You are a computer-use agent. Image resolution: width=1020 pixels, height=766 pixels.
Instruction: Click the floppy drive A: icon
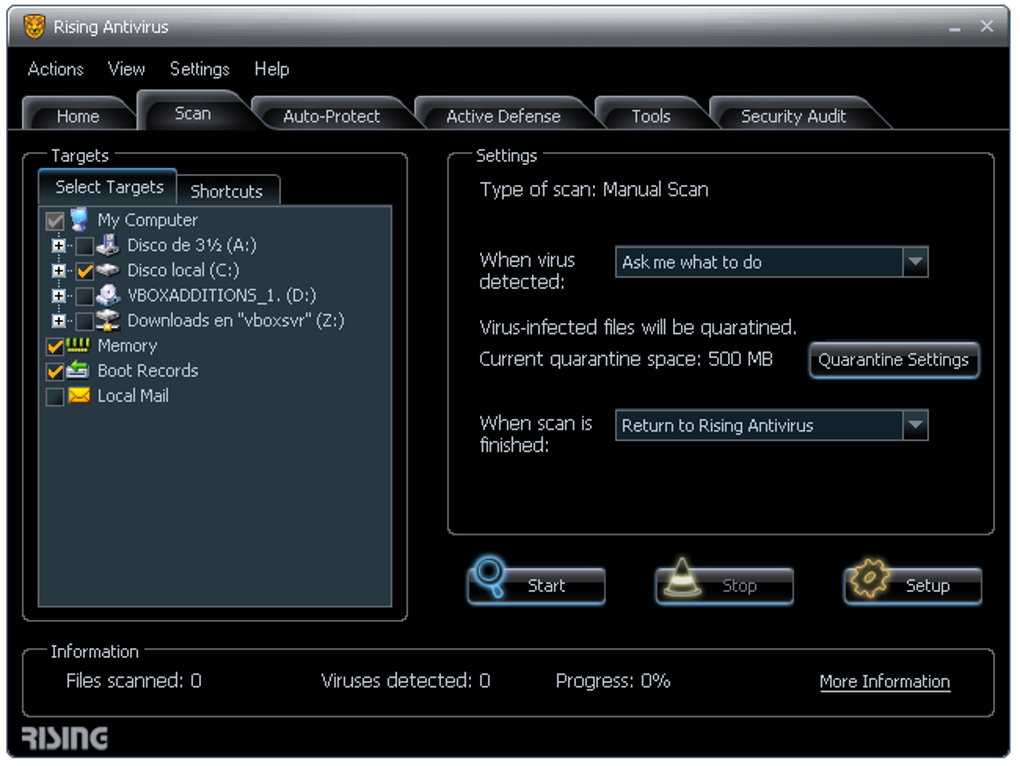pyautogui.click(x=107, y=245)
